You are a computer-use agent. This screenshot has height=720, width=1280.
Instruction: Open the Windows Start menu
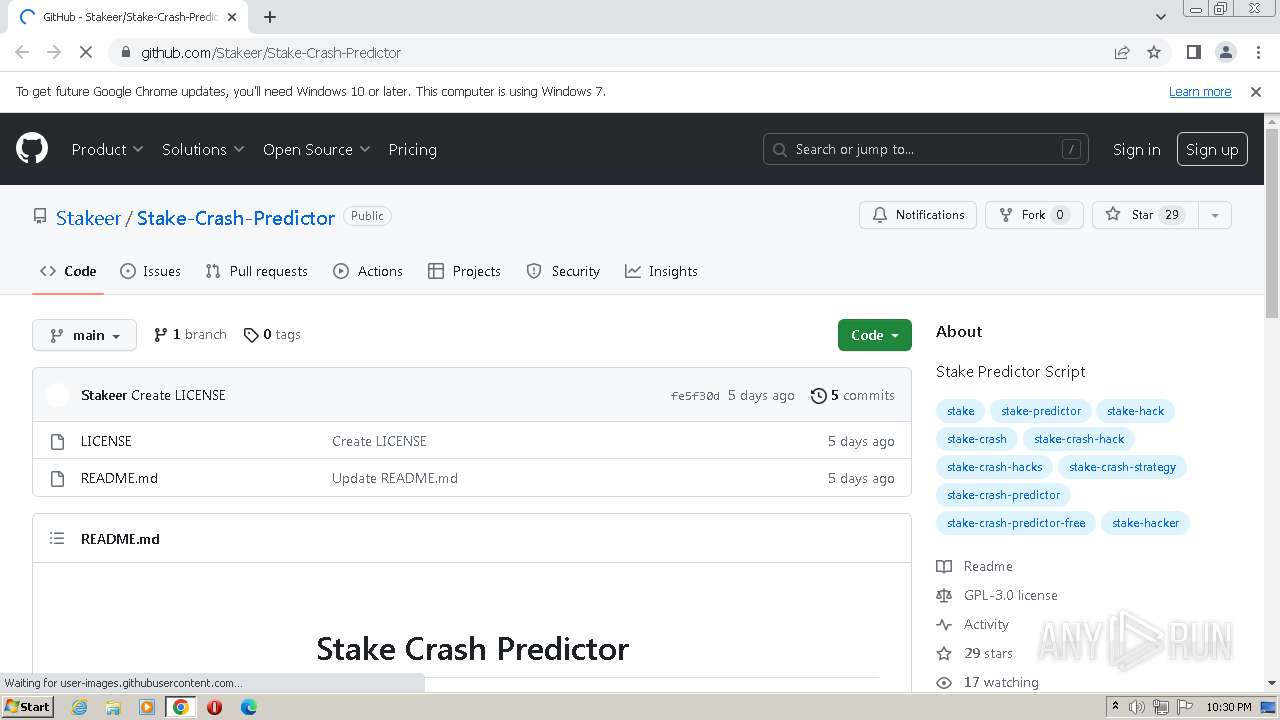click(x=28, y=706)
